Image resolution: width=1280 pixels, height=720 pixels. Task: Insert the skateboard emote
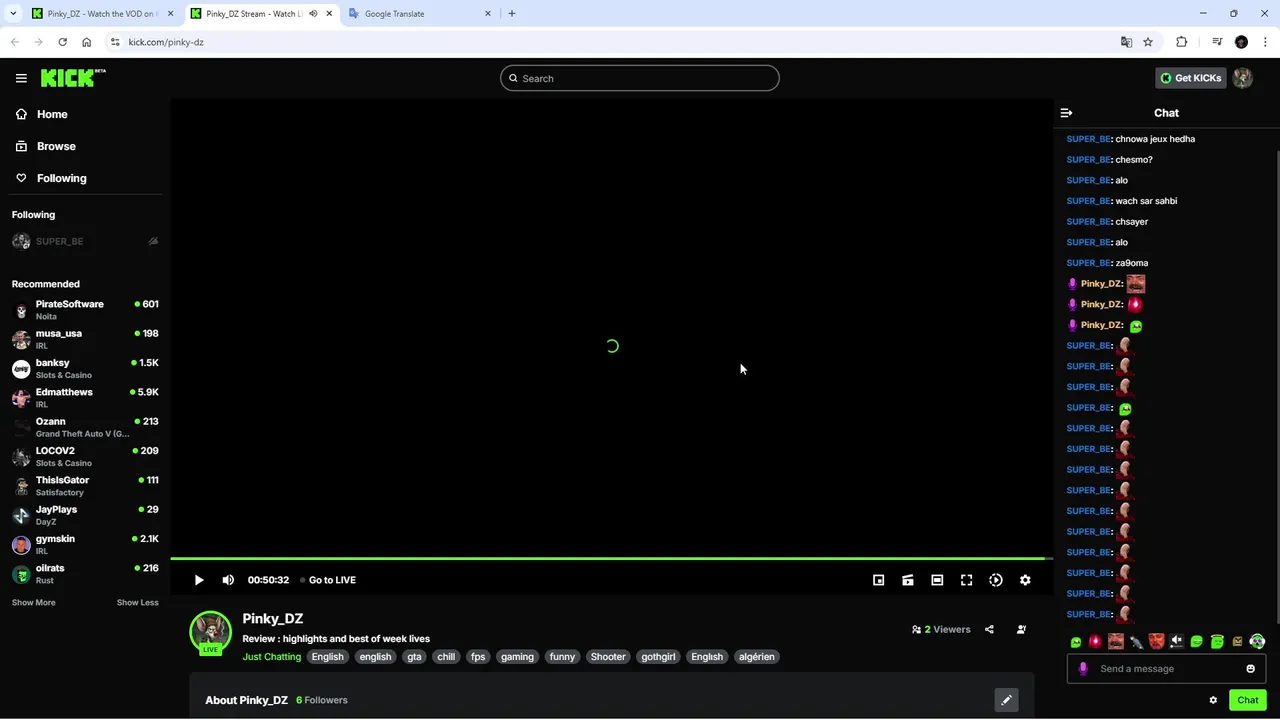coord(1136,641)
